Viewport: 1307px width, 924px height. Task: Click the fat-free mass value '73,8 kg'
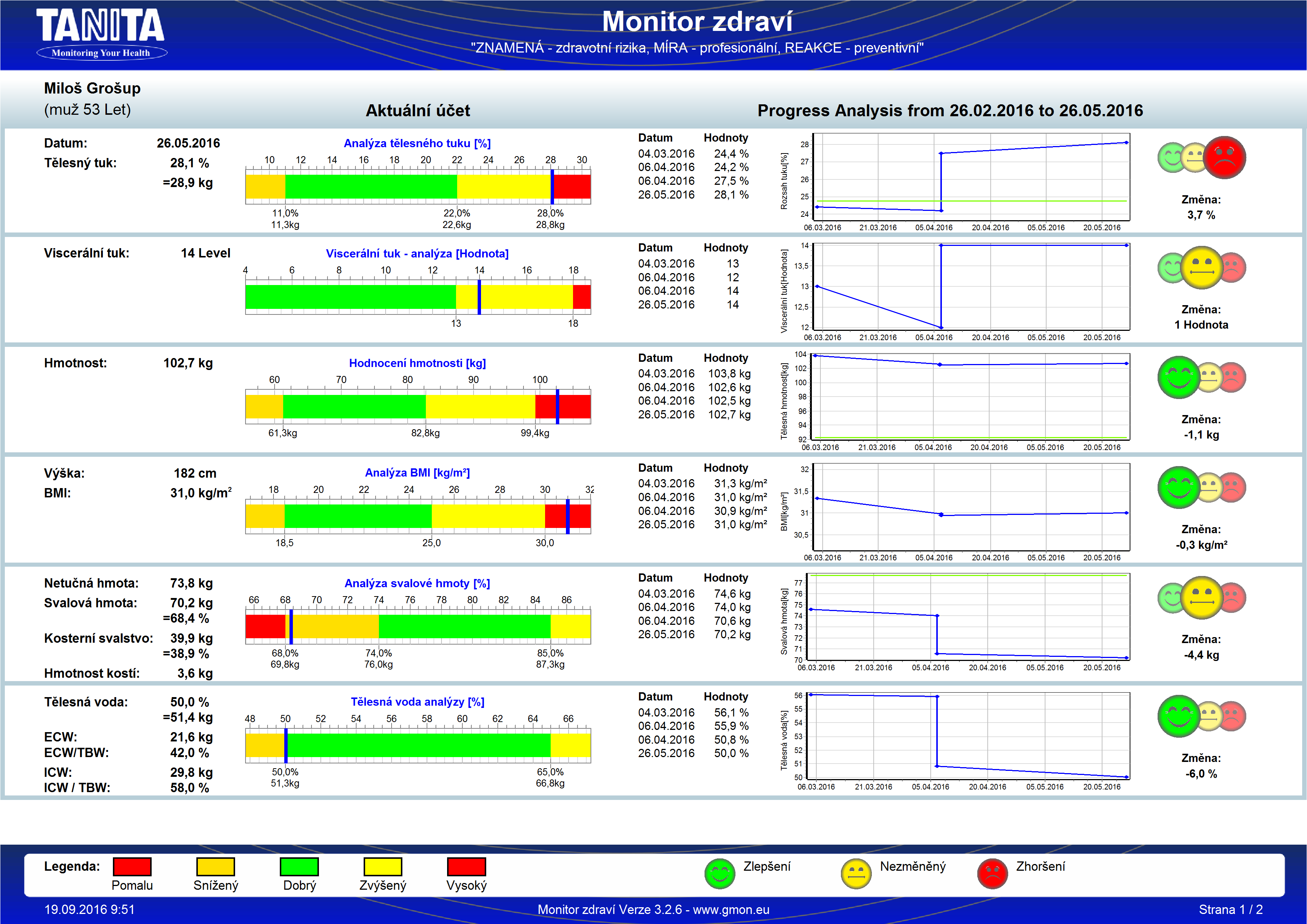click(191, 583)
